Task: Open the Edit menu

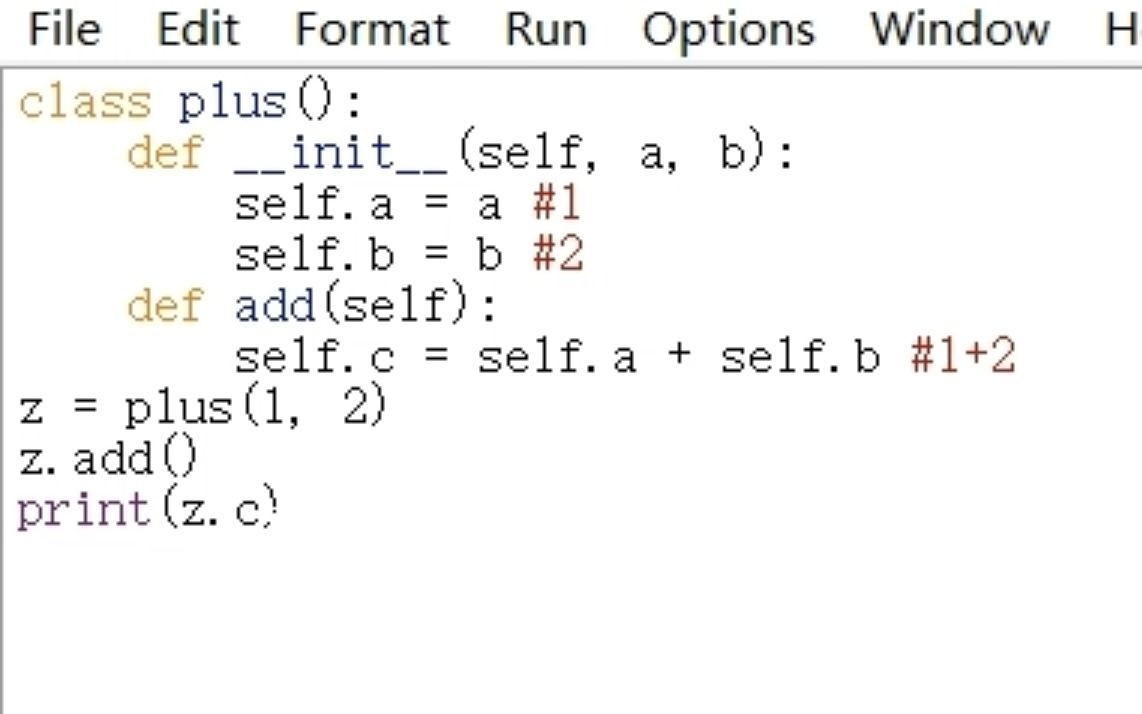Action: tap(197, 30)
